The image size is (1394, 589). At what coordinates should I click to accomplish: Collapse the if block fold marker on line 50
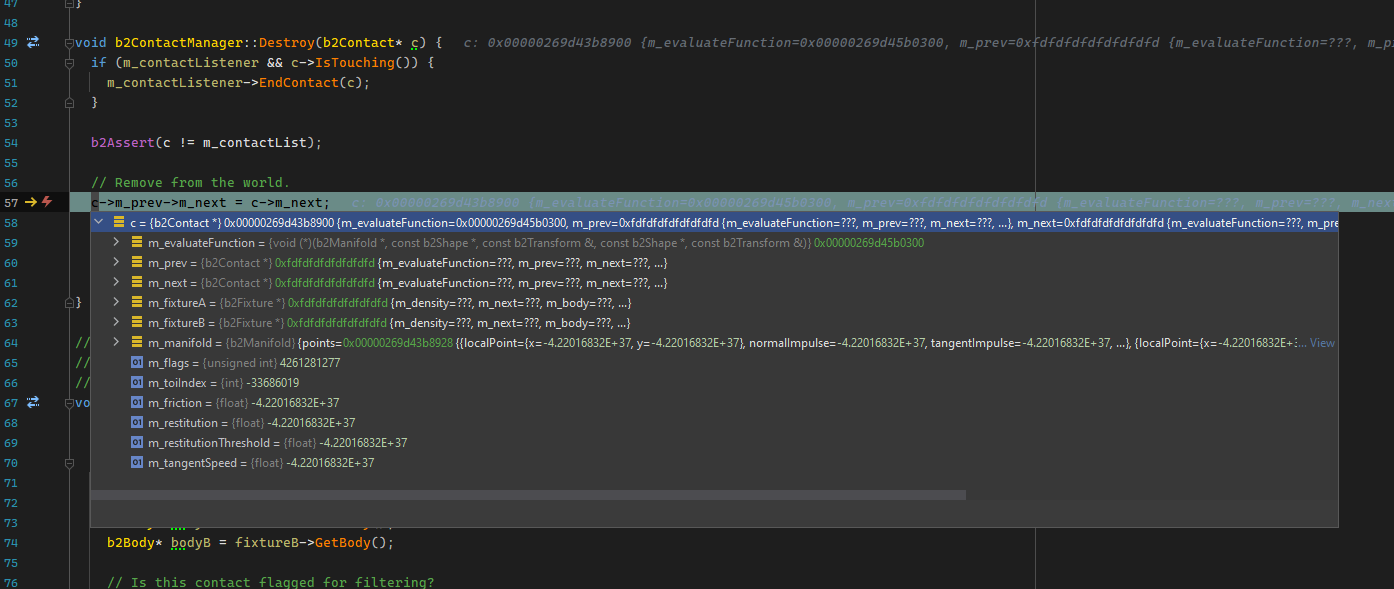(x=70, y=62)
